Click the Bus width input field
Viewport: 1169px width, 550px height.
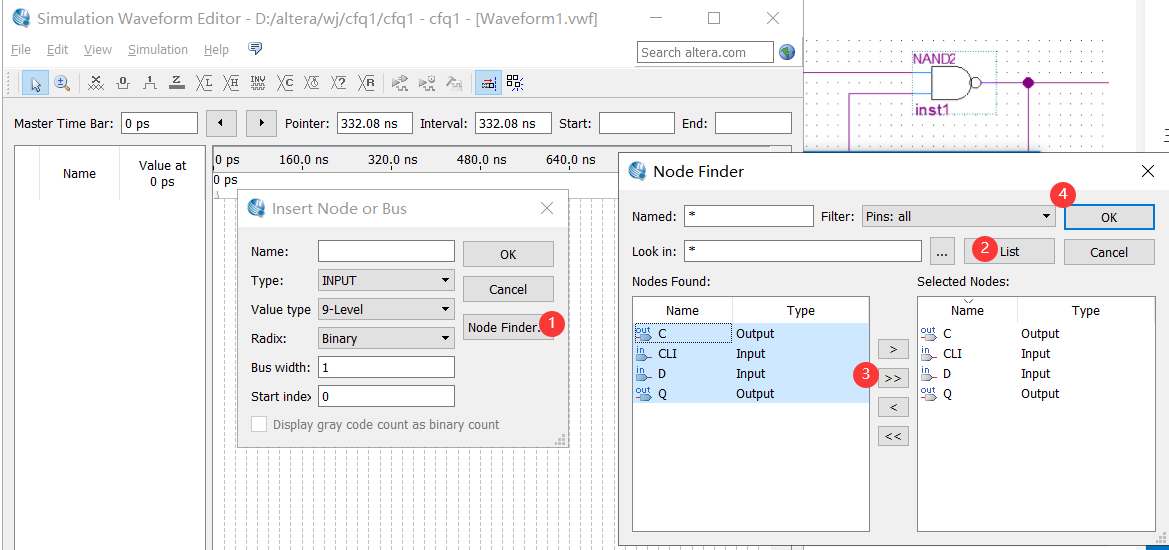pyautogui.click(x=386, y=367)
